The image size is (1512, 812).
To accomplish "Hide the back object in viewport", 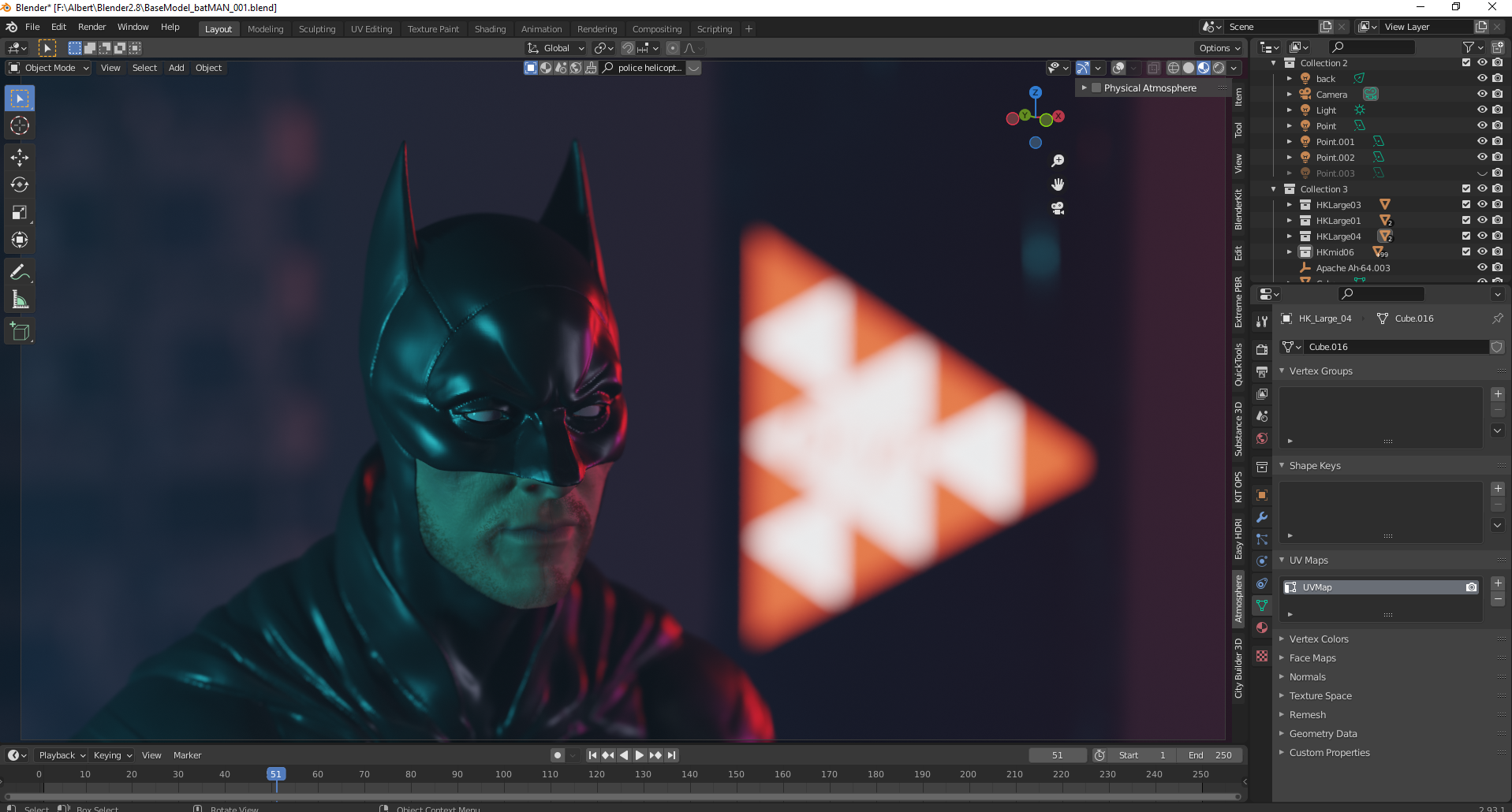I will 1482,78.
